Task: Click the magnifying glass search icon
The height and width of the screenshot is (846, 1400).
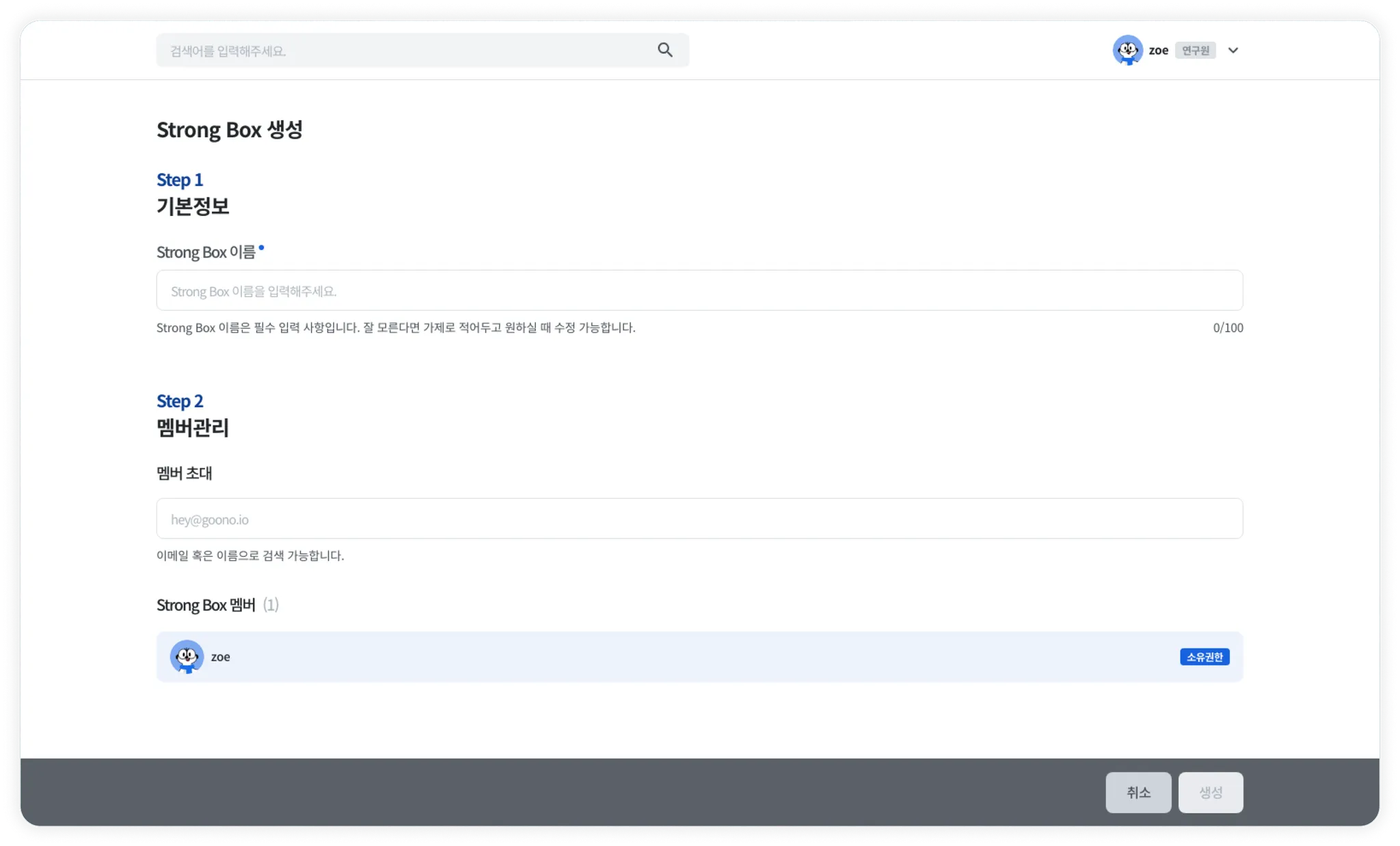Action: coord(664,50)
